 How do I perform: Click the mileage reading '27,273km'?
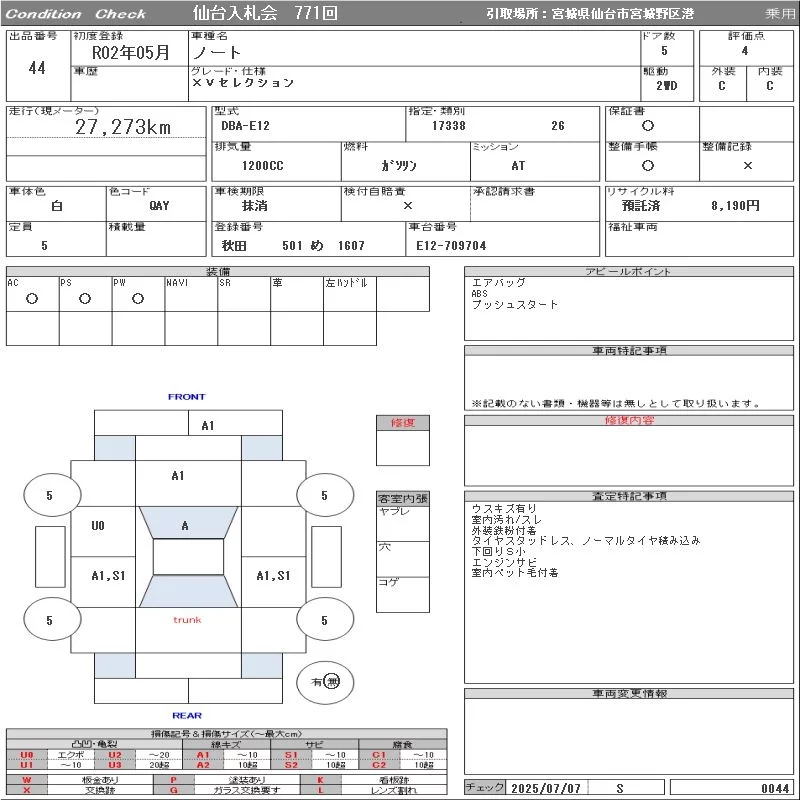point(123,127)
